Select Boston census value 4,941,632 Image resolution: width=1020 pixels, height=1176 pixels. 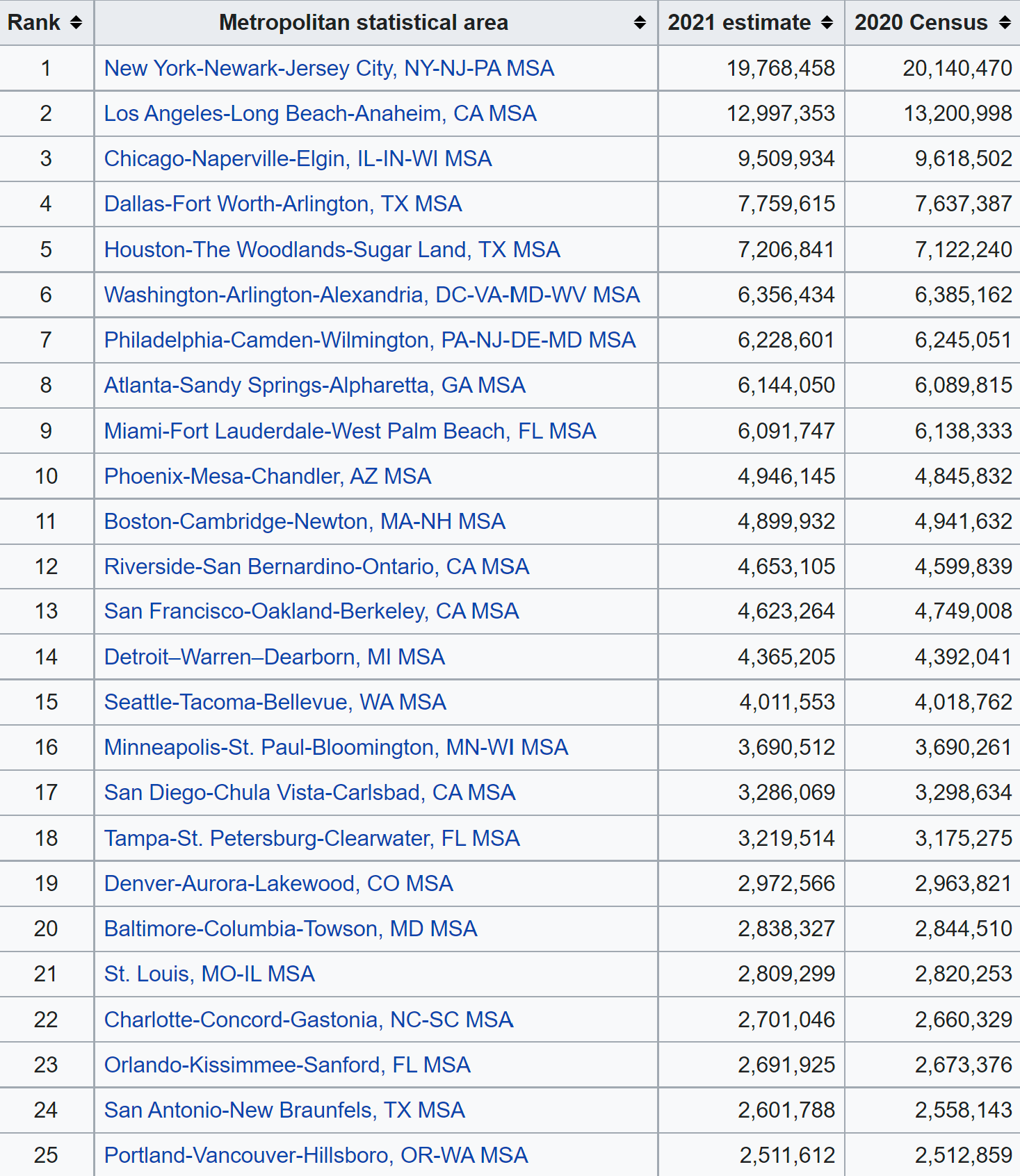coord(964,521)
